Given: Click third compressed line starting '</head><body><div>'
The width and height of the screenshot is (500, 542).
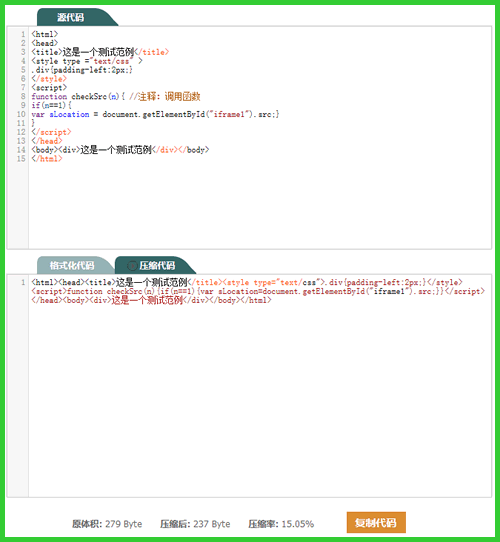Looking at the screenshot, I should click(x=151, y=300).
